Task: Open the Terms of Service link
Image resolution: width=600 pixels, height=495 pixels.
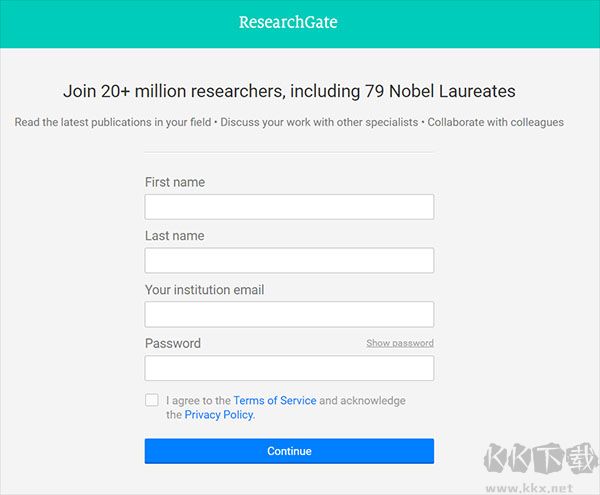Action: tap(275, 400)
